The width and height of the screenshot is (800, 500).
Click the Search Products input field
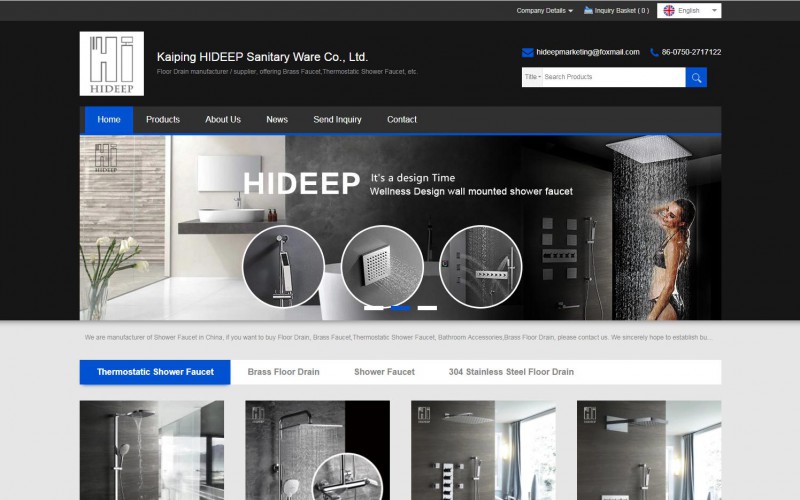tap(614, 77)
